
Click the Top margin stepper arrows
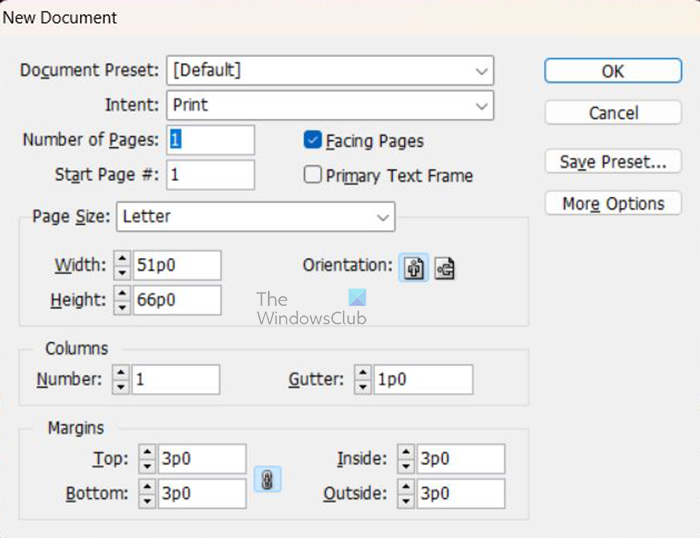pos(147,460)
